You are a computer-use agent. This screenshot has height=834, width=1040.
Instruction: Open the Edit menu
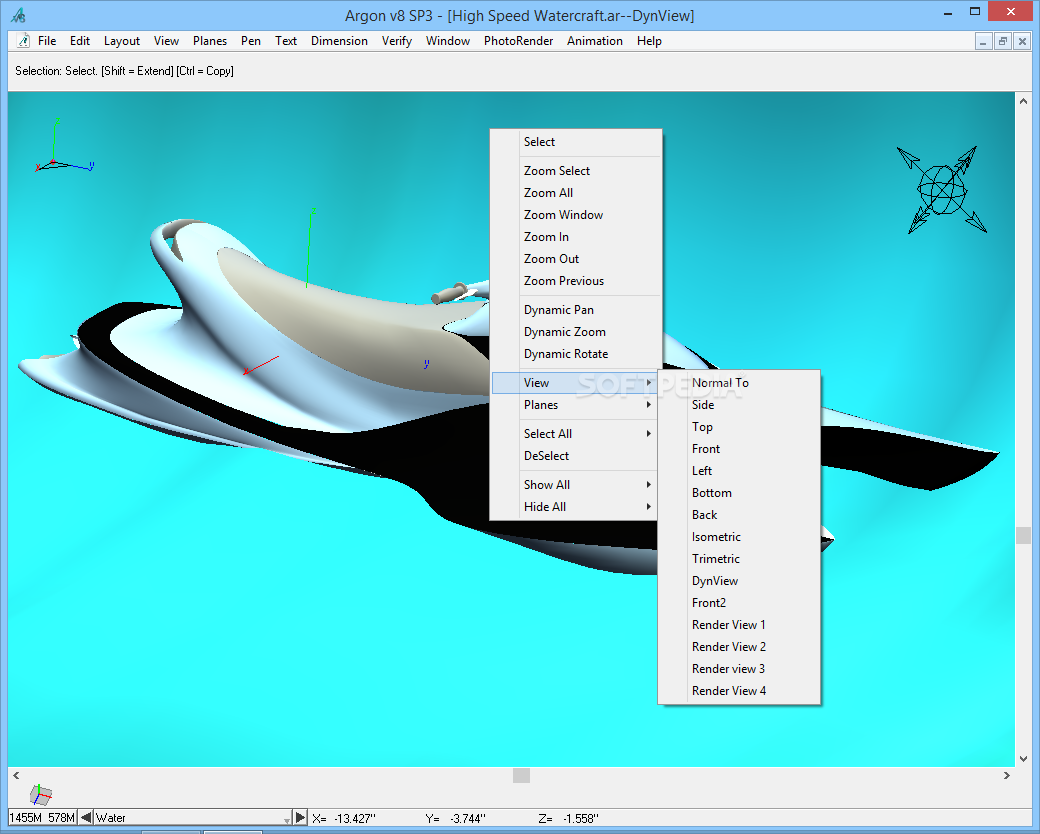(x=80, y=40)
